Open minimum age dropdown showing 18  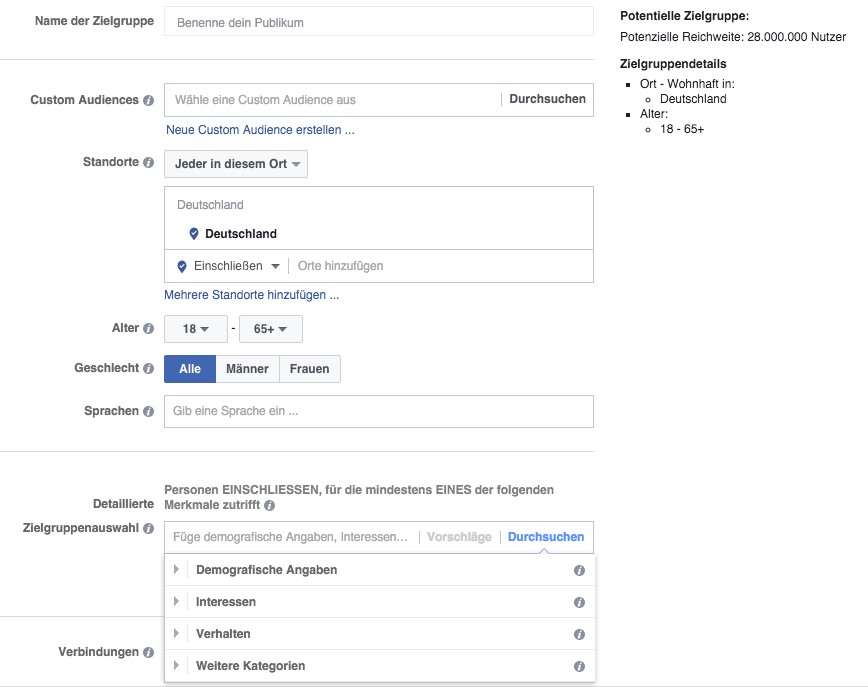point(196,329)
